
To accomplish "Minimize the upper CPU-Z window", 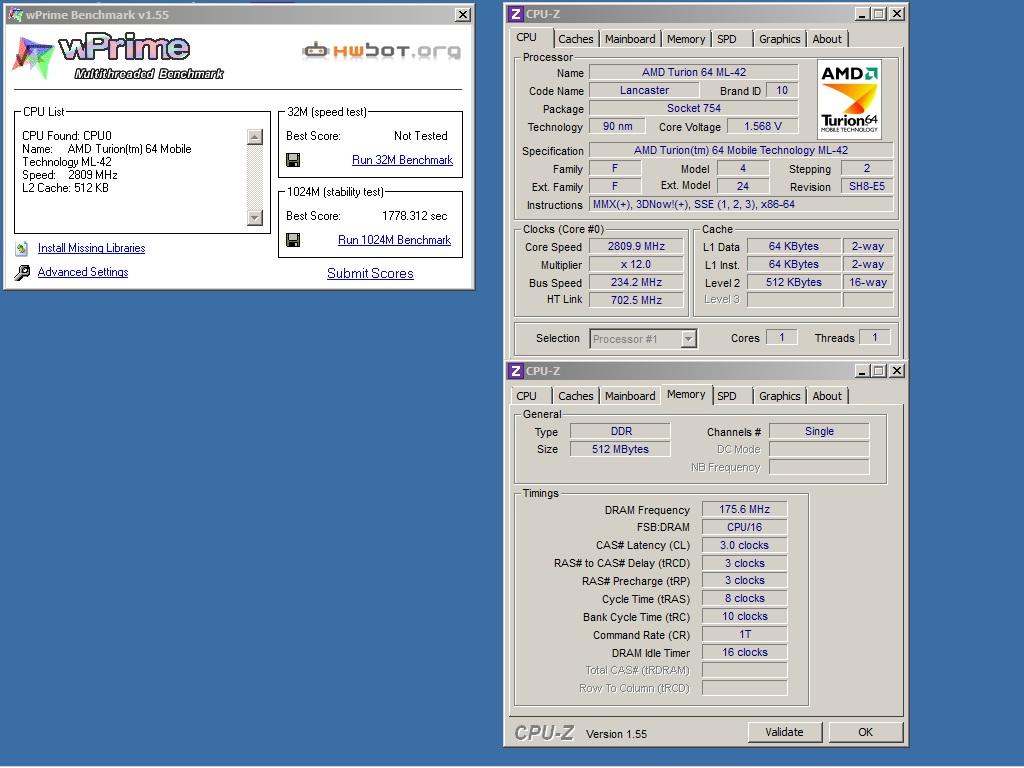I will (862, 14).
